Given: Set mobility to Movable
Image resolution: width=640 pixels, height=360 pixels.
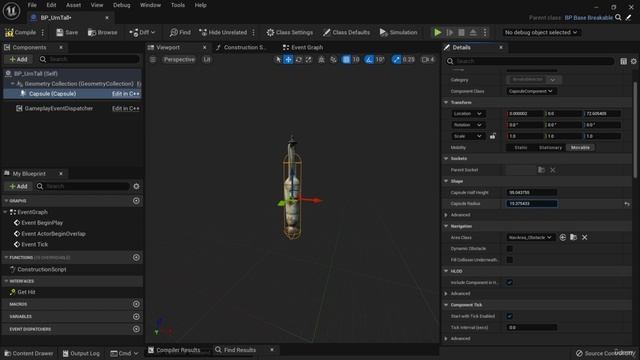Looking at the screenshot, I should (x=580, y=147).
